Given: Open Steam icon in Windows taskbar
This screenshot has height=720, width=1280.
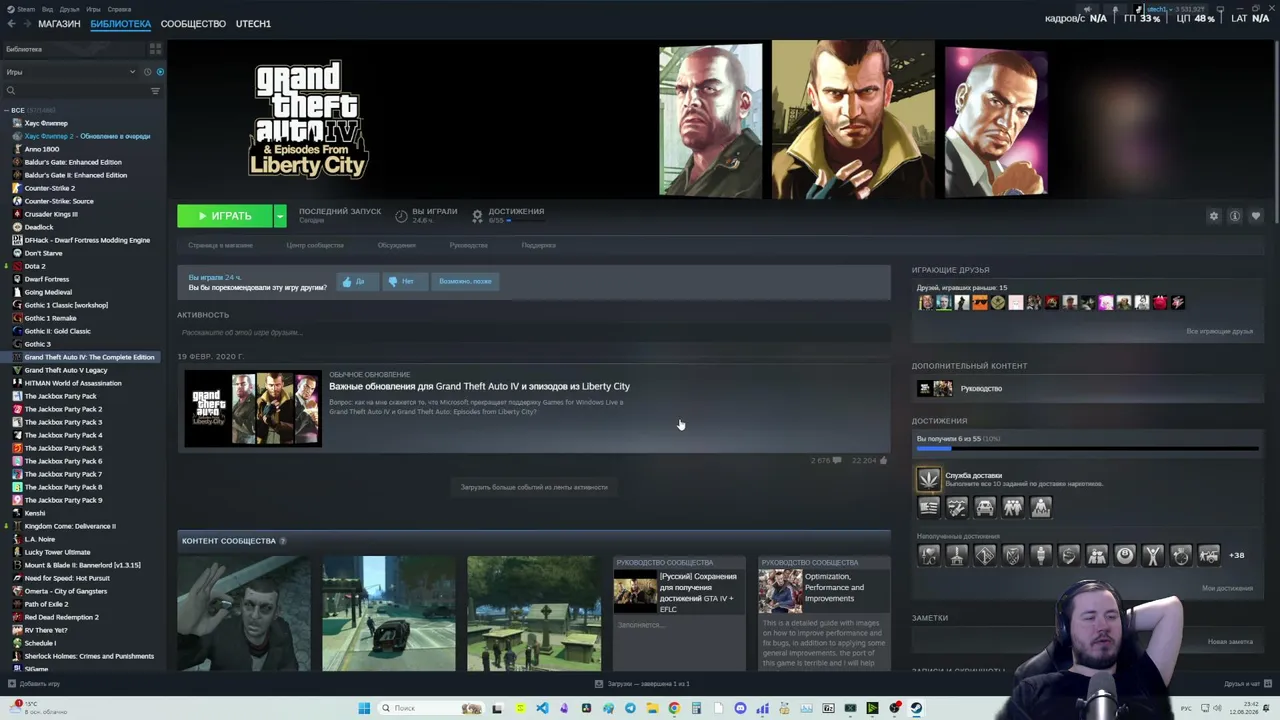Looking at the screenshot, I should coord(916,708).
